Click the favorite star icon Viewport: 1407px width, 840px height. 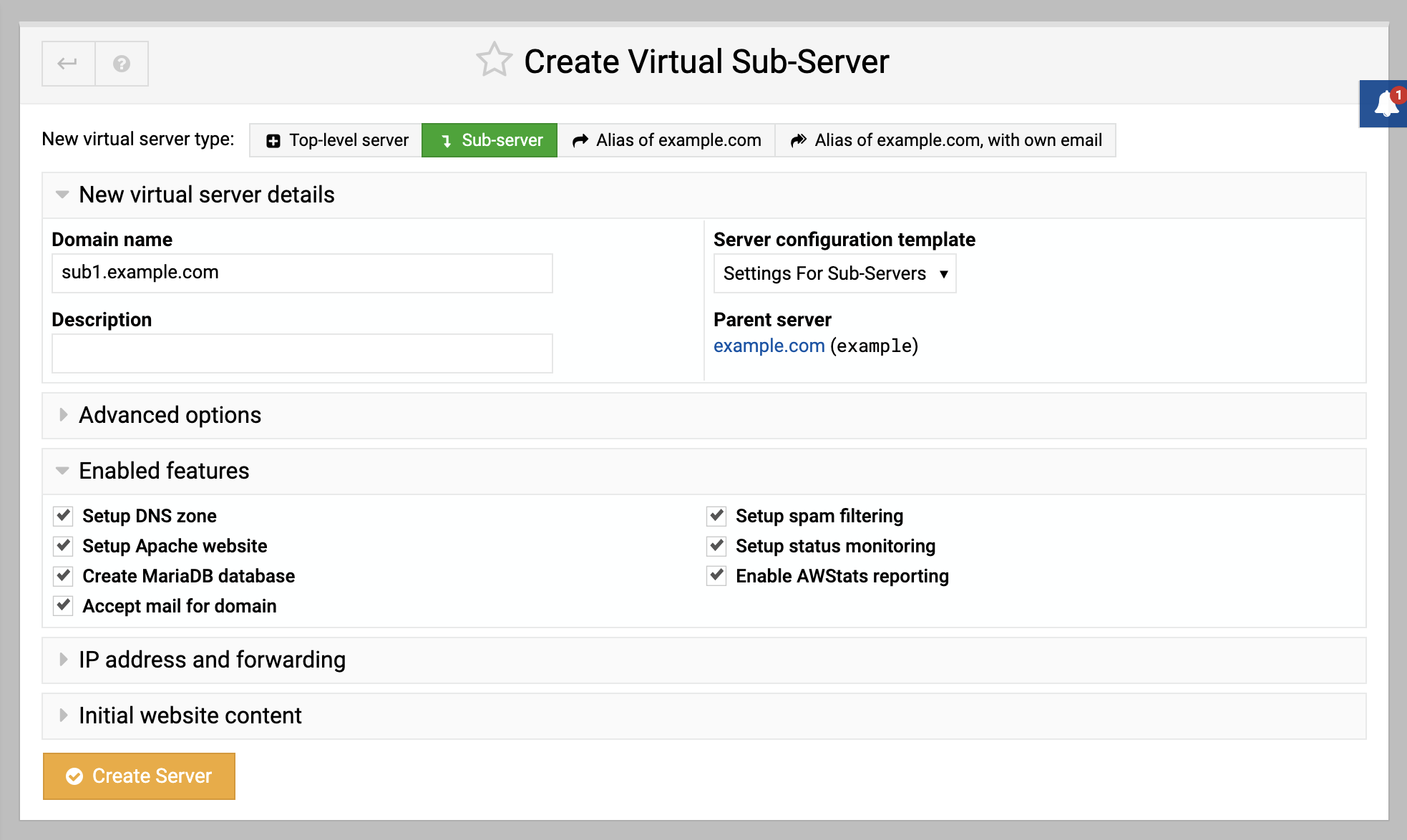[494, 60]
